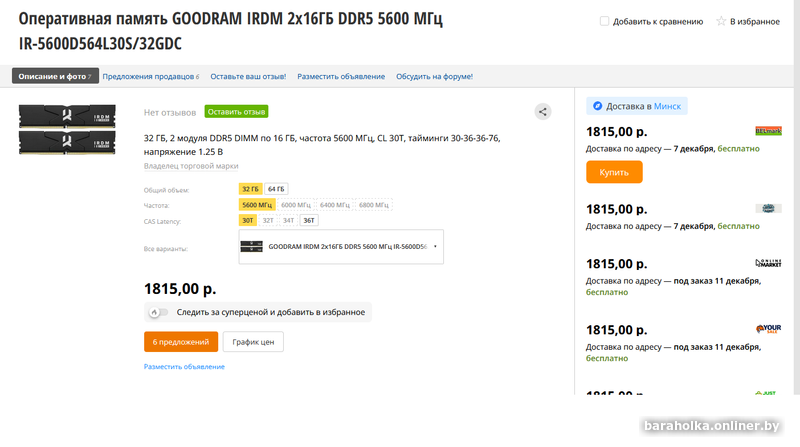Image resolution: width=800 pixels, height=447 pixels.
Task: Click the delivery location pin icon
Action: [597, 106]
